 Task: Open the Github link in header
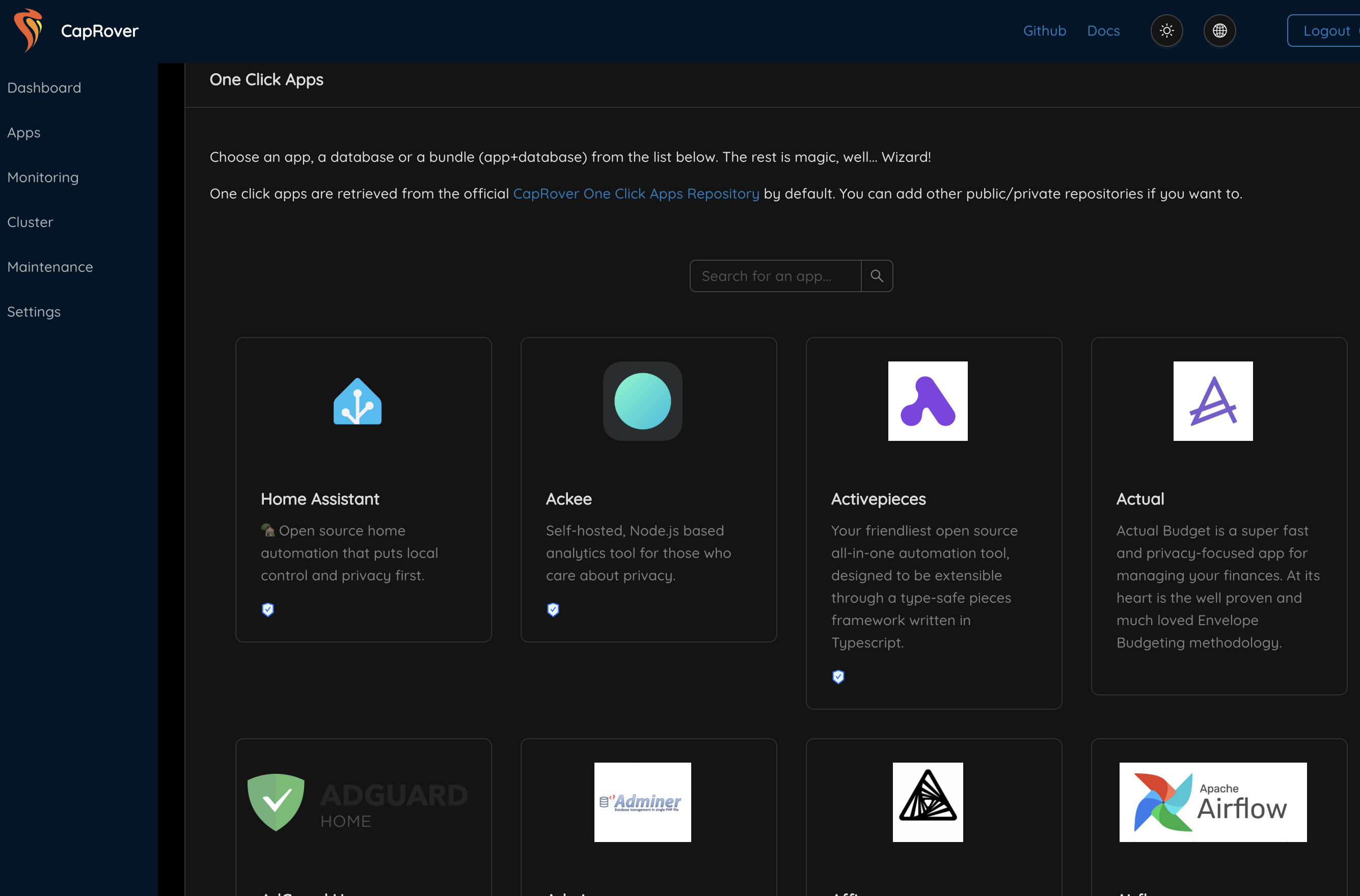1044,31
